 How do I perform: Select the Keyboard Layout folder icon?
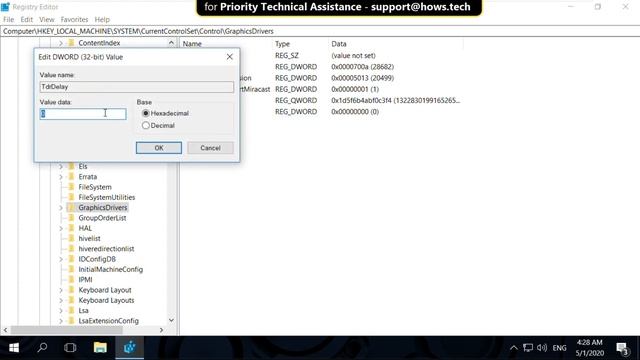[x=71, y=290]
